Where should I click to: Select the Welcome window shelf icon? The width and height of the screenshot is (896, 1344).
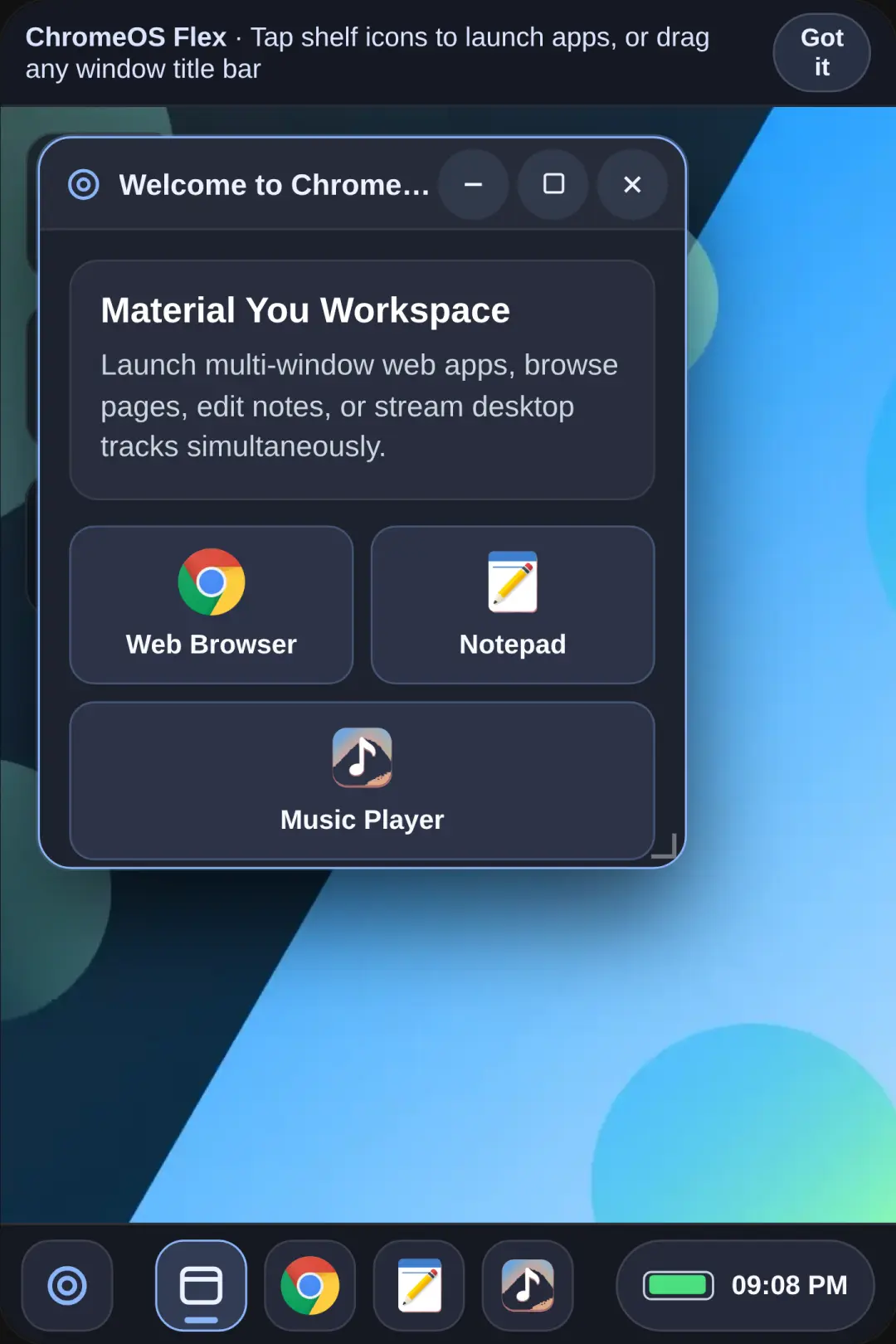pyautogui.click(x=201, y=1285)
